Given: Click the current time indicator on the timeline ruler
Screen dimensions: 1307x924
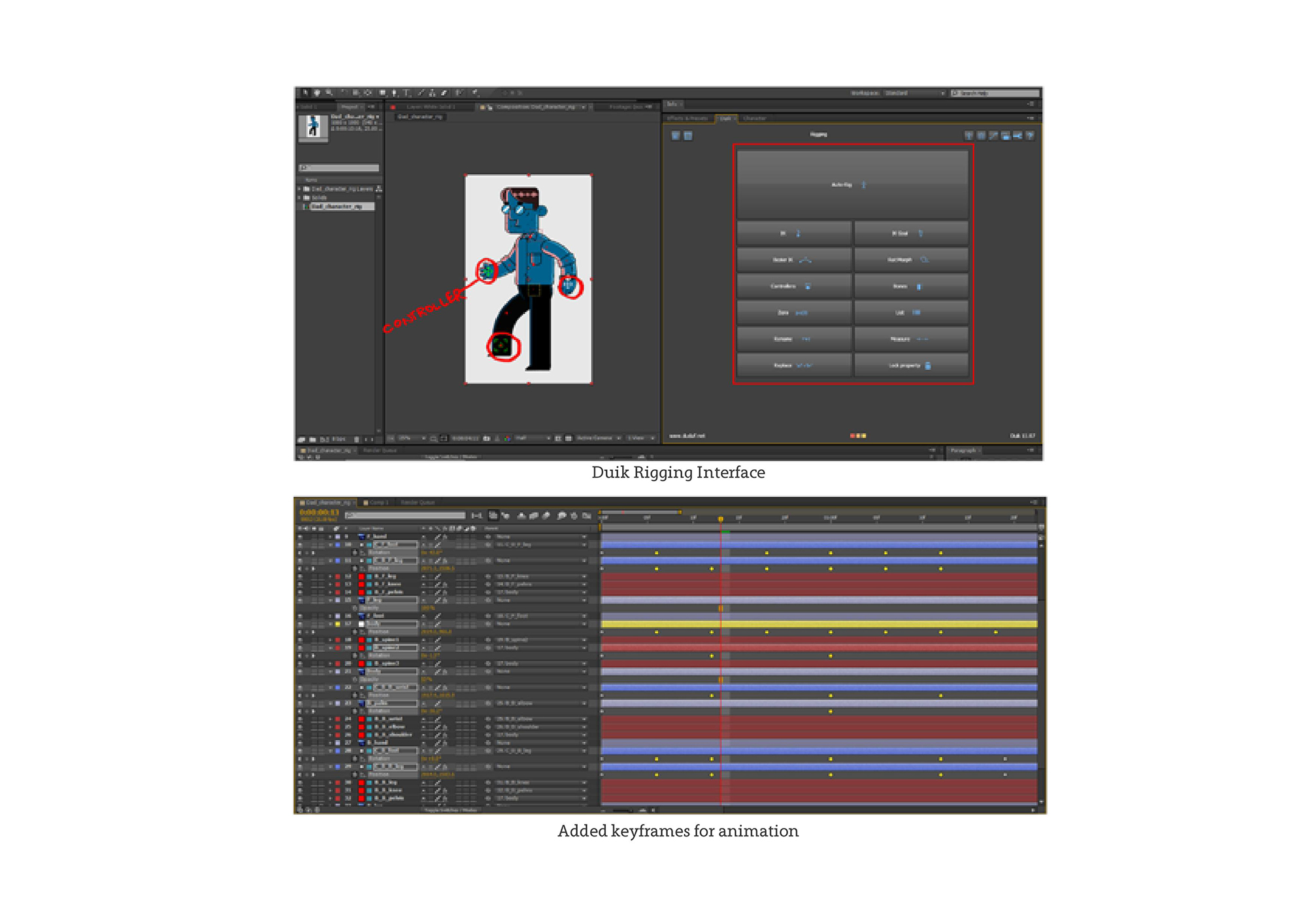Looking at the screenshot, I should pyautogui.click(x=721, y=519).
